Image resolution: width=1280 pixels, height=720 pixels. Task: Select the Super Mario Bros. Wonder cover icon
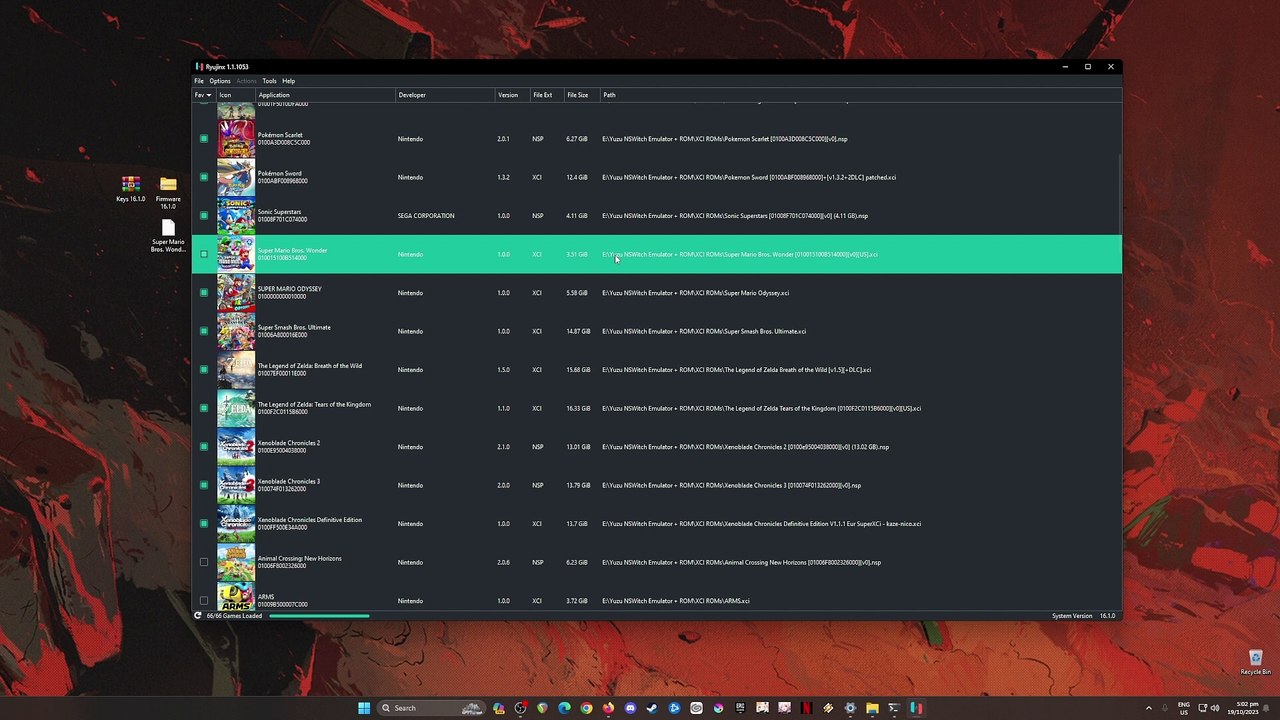pos(236,254)
